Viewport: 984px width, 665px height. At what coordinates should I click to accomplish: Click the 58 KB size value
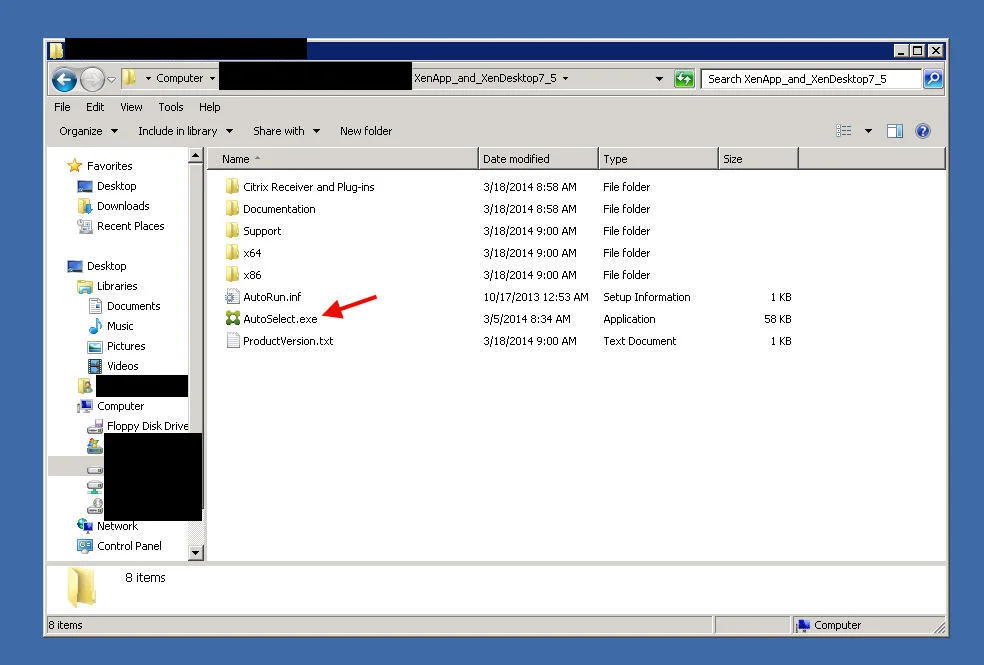coord(777,319)
